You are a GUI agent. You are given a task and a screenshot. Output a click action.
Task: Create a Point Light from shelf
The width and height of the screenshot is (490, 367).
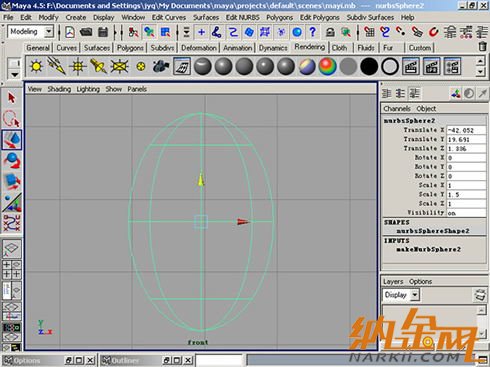pyautogui.click(x=77, y=66)
